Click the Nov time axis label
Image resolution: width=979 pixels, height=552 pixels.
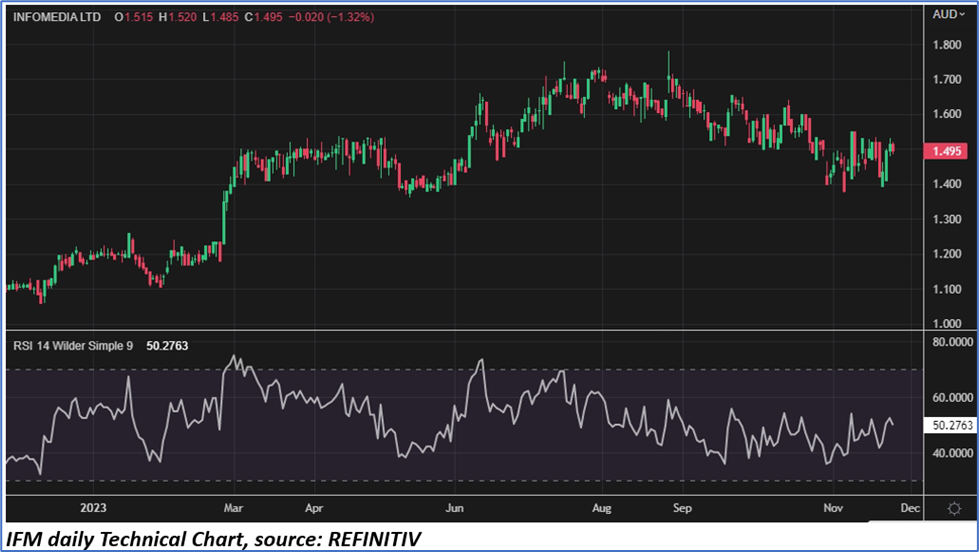click(832, 508)
